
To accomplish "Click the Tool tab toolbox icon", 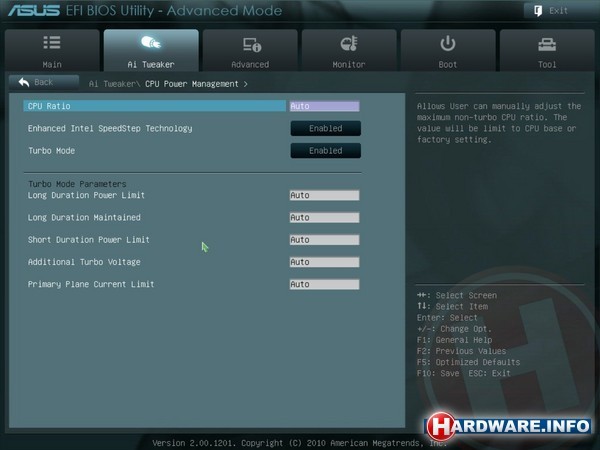I will 547,44.
